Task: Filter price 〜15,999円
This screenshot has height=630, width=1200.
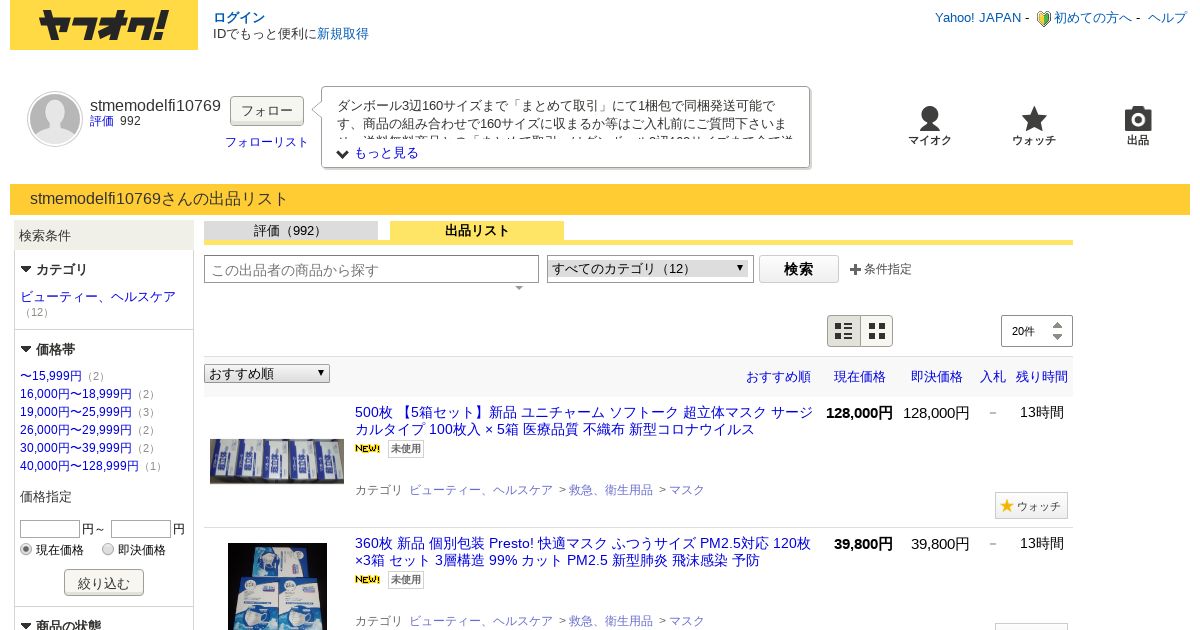Action: click(51, 376)
